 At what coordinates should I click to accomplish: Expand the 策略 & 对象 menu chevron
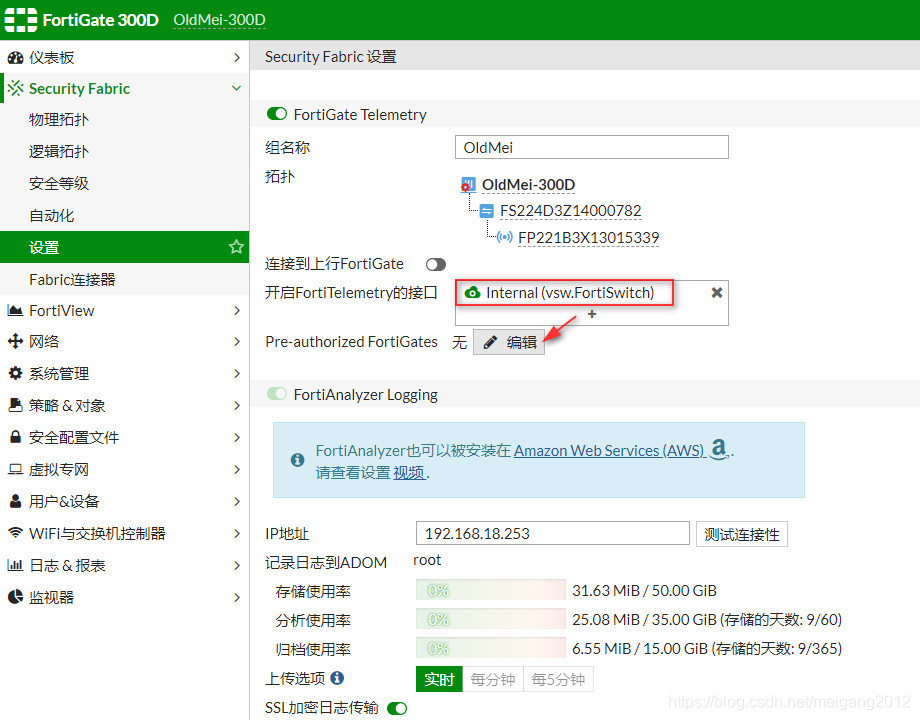point(237,405)
